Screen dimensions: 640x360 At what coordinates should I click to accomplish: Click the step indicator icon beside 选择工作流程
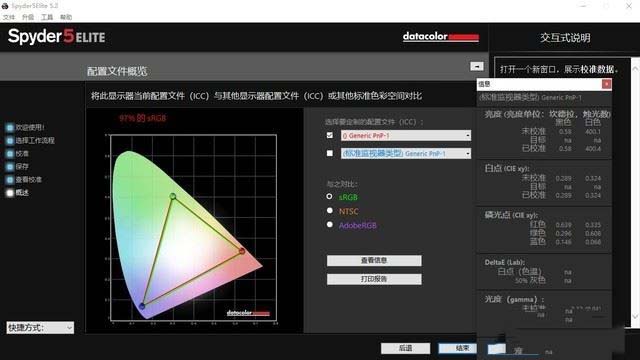point(10,140)
